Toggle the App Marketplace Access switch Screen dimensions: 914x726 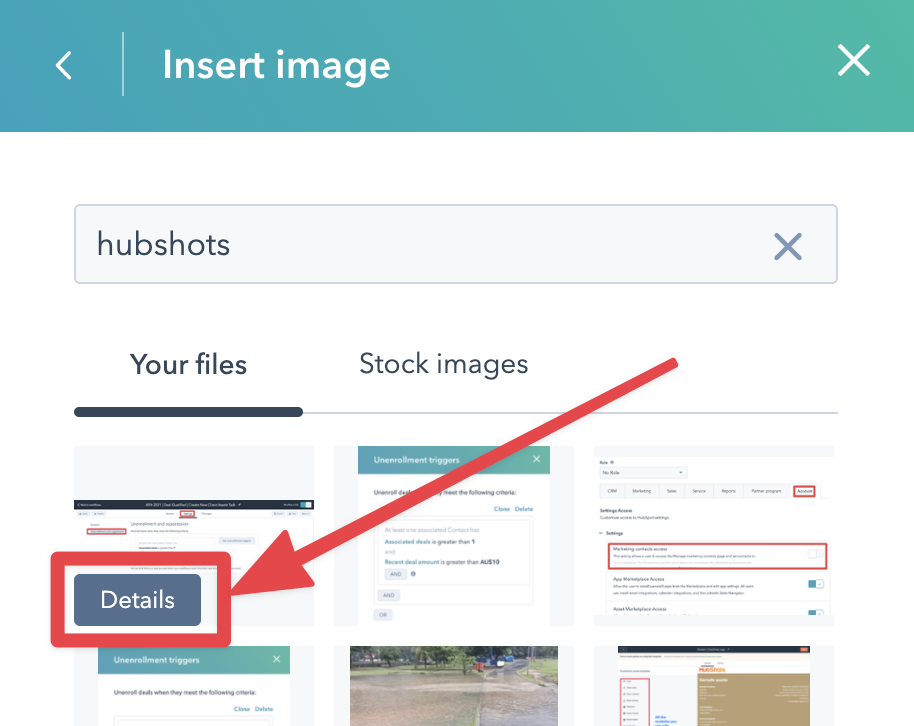point(816,585)
